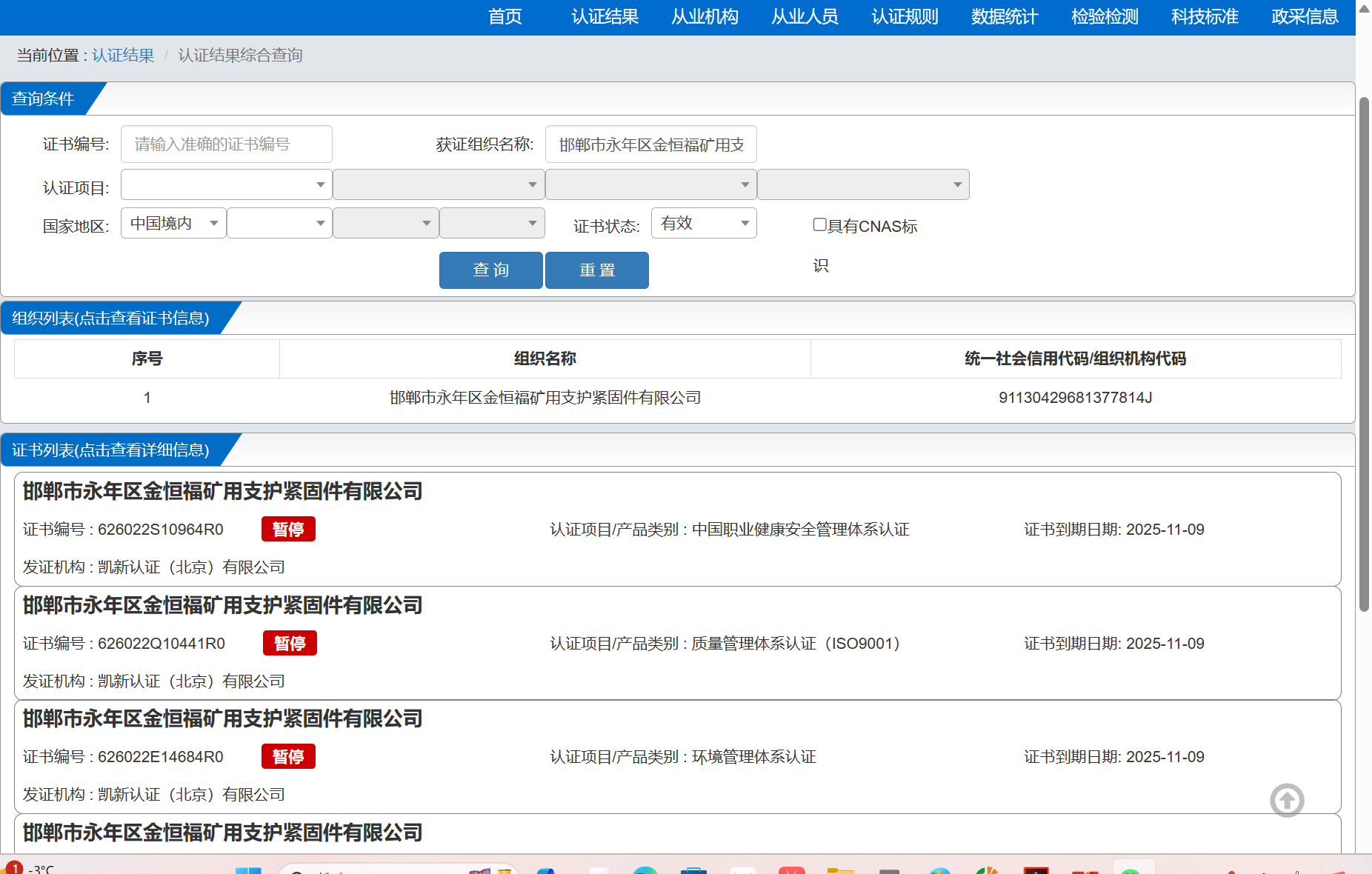The height and width of the screenshot is (874, 1372).
Task: Click the 证书列表 panel header
Action: coord(111,450)
